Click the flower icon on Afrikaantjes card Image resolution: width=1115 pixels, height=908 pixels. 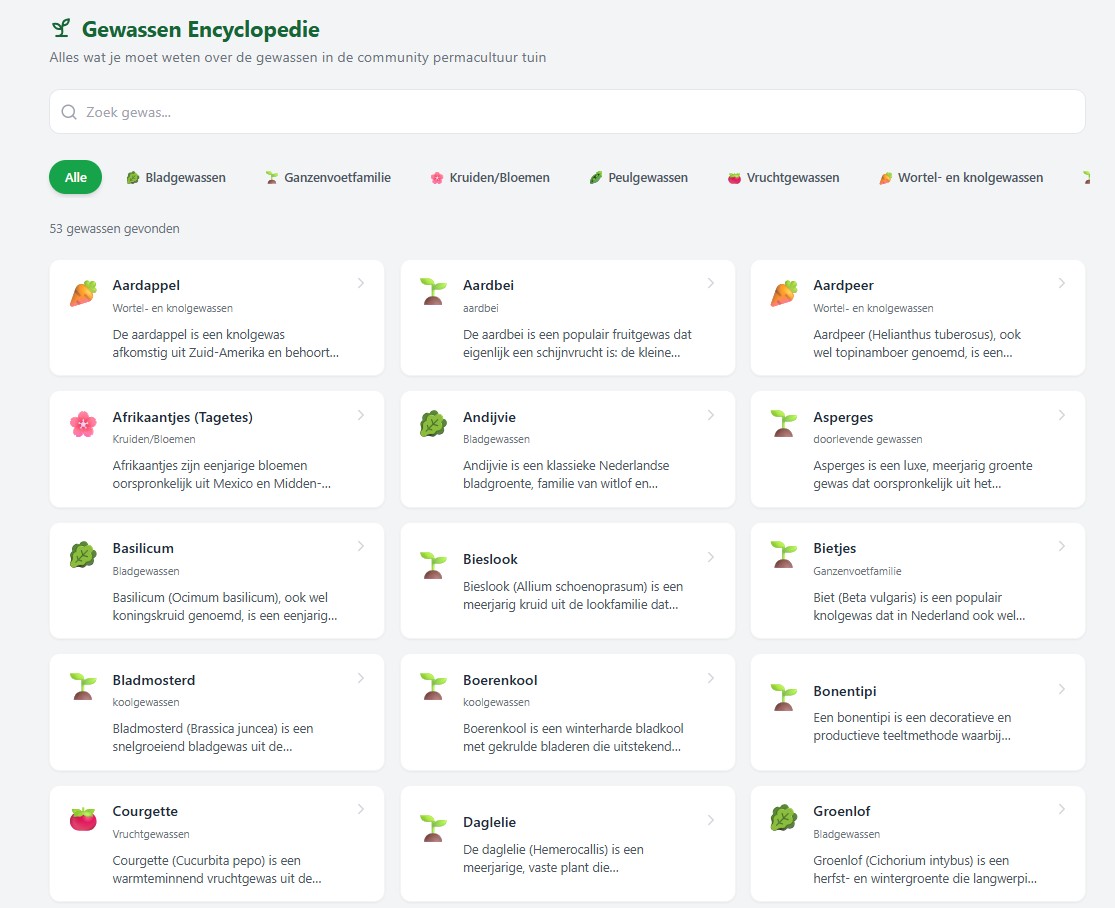pyautogui.click(x=82, y=423)
